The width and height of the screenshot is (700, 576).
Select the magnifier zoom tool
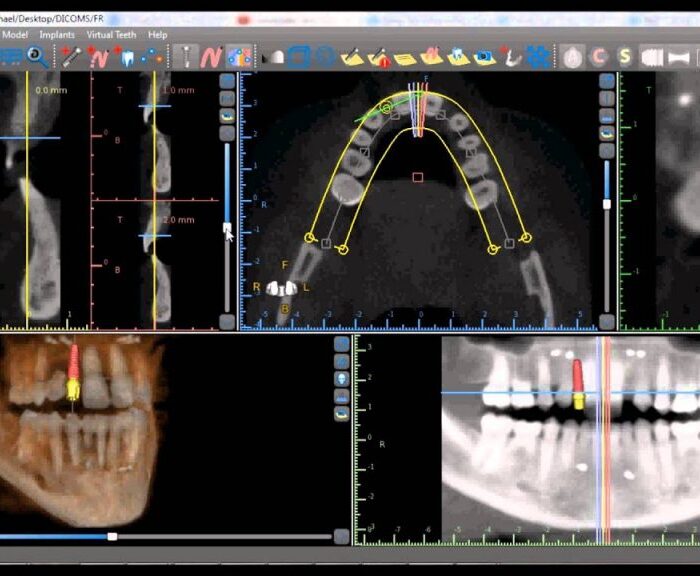click(37, 57)
